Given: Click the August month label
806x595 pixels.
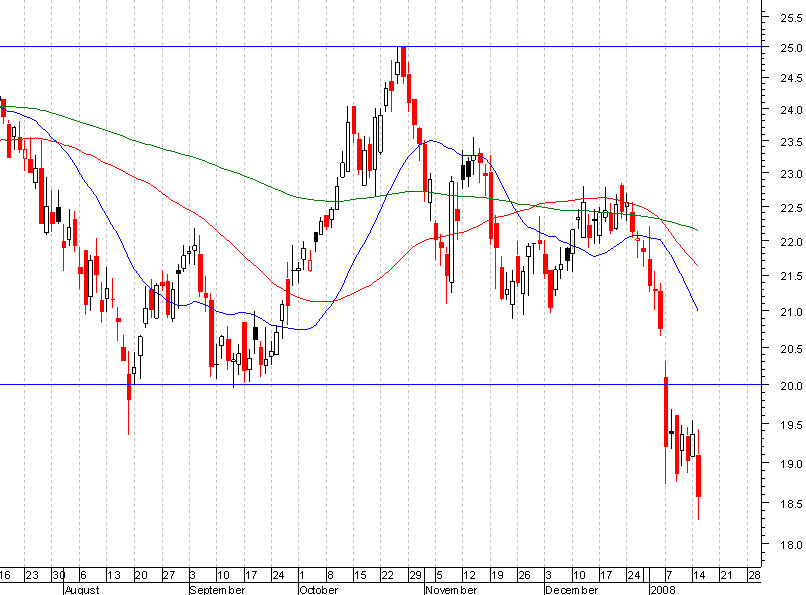Looking at the screenshot, I should [82, 589].
